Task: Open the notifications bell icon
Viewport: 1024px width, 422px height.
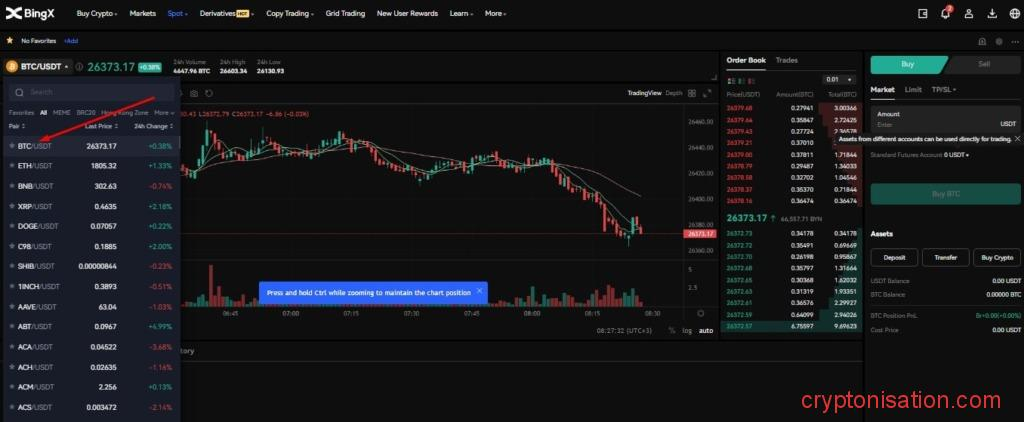Action: [945, 14]
